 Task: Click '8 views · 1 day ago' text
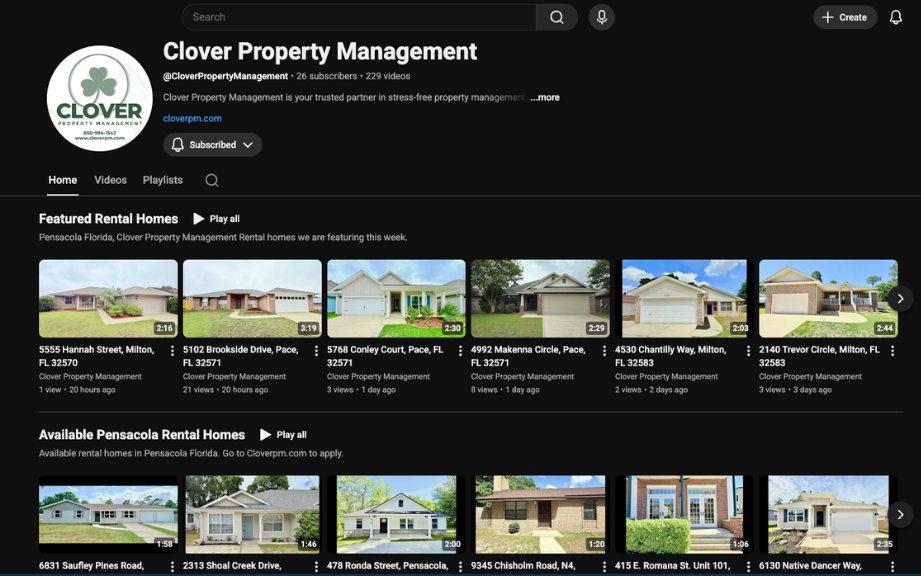(x=505, y=390)
